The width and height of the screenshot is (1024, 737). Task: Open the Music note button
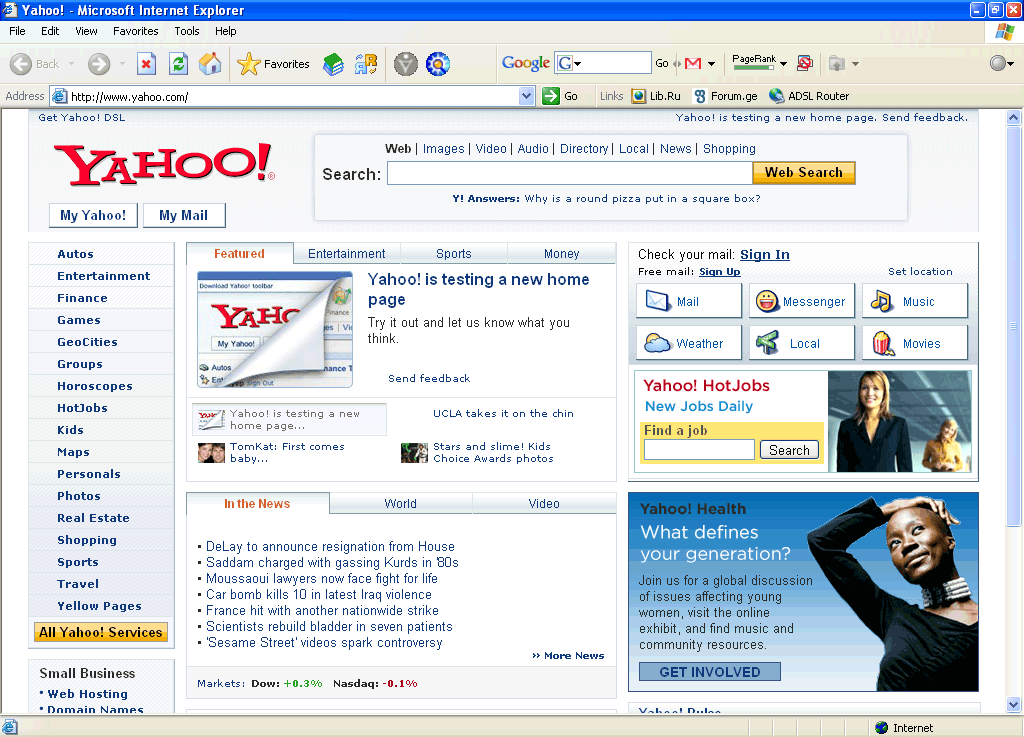pyautogui.click(x=915, y=301)
